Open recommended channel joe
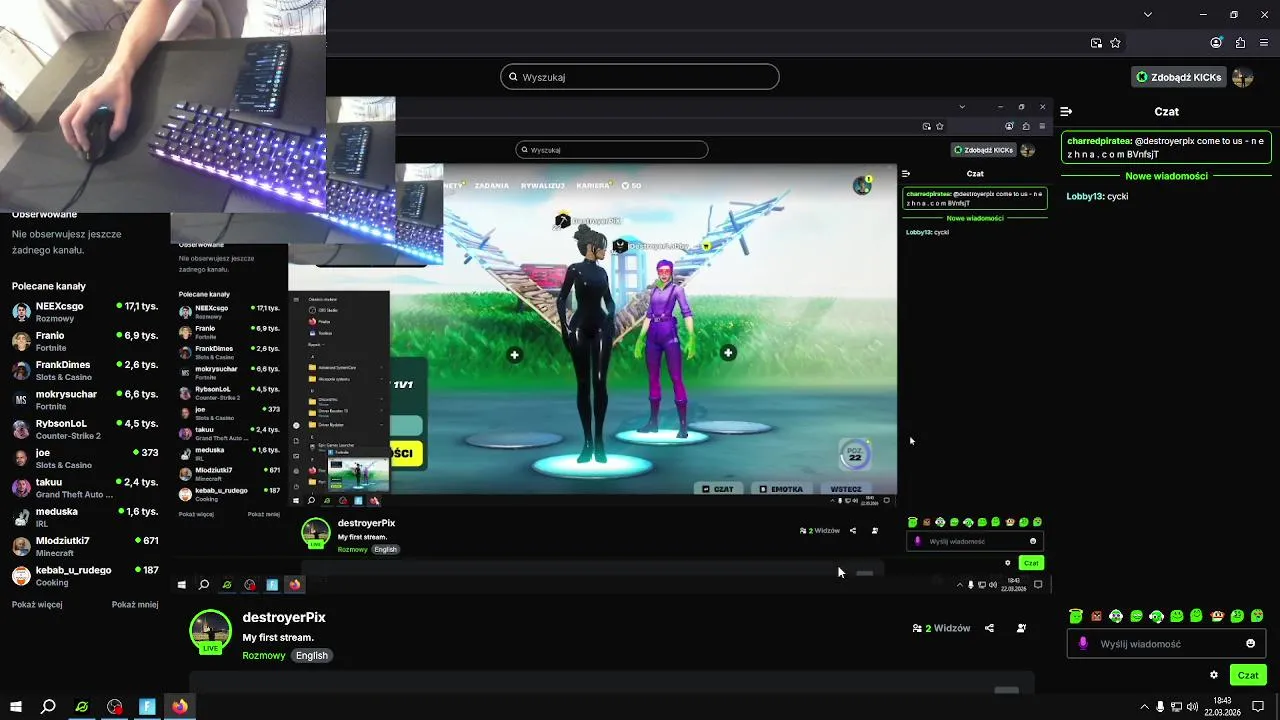The image size is (1280, 720). 85,458
